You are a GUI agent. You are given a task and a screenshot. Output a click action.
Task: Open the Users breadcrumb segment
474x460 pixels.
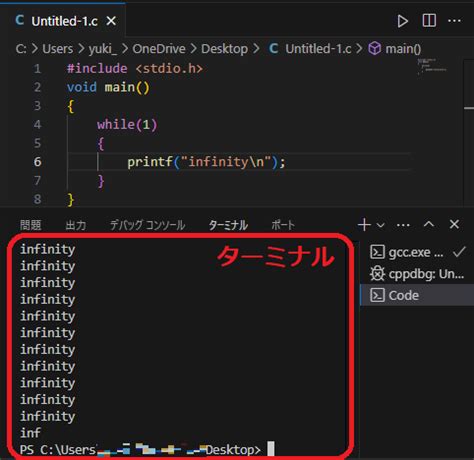coord(57,49)
